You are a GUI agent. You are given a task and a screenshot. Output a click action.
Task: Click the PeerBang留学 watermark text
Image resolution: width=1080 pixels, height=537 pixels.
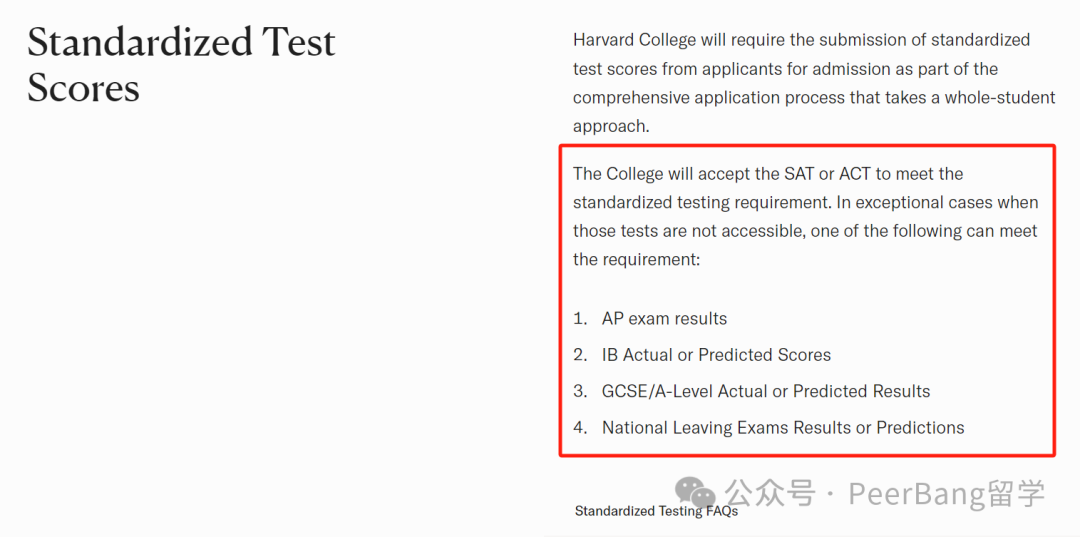pos(947,494)
